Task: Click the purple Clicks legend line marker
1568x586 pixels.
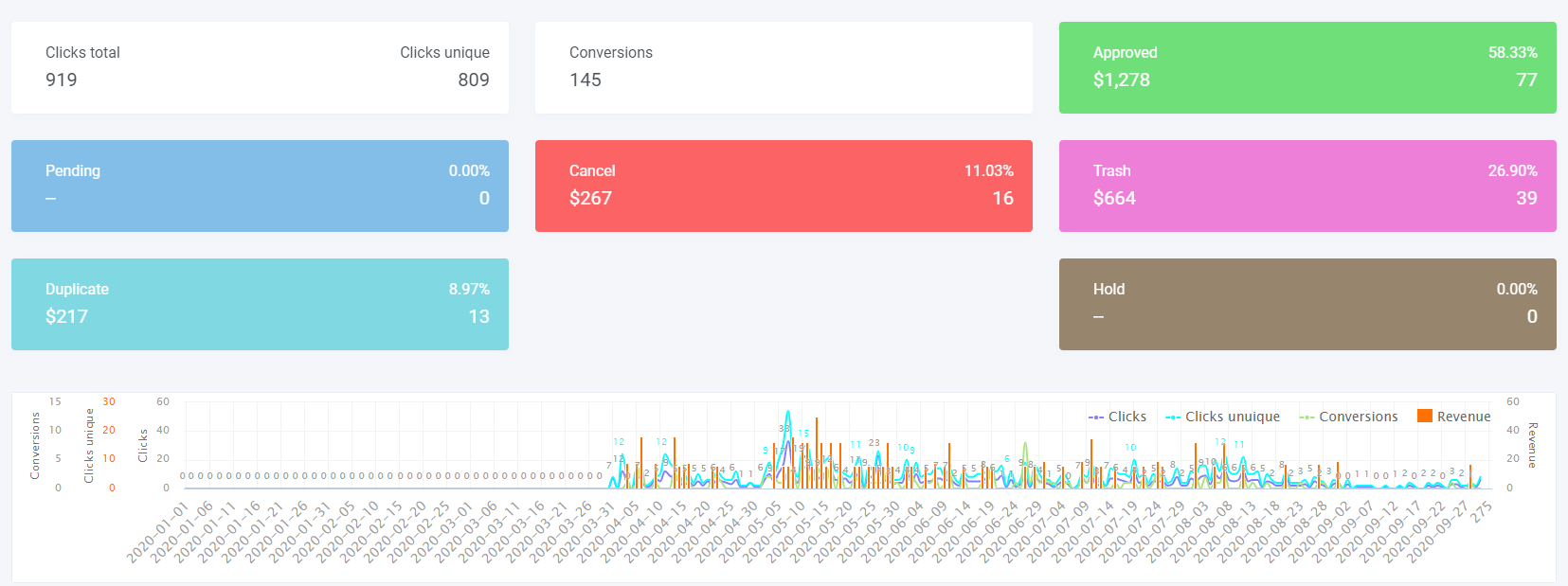Action: (x=1096, y=417)
